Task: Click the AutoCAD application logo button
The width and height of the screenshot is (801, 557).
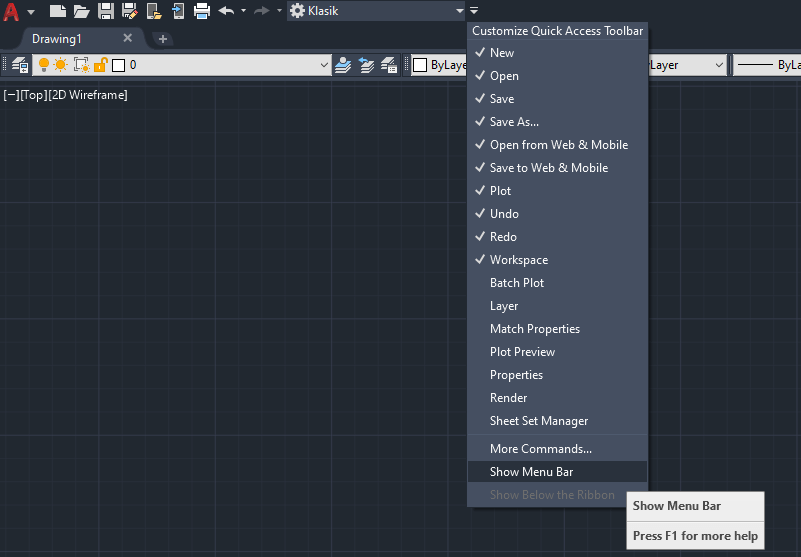Action: coord(12,11)
